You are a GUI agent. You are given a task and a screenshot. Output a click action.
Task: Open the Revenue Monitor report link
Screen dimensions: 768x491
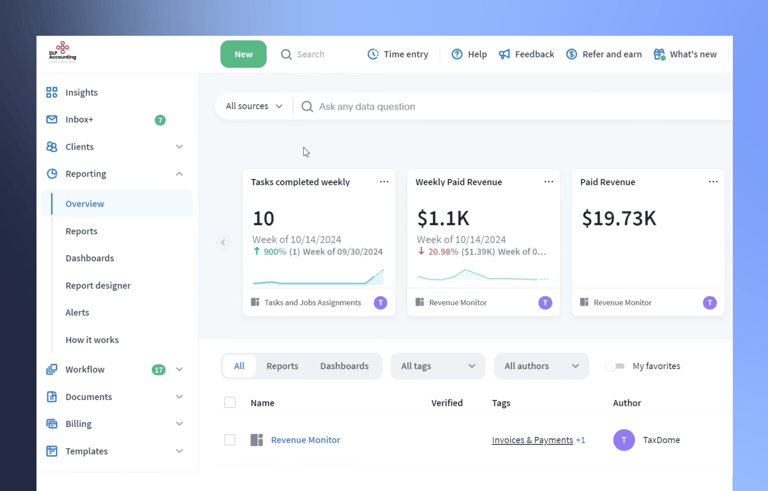(305, 440)
